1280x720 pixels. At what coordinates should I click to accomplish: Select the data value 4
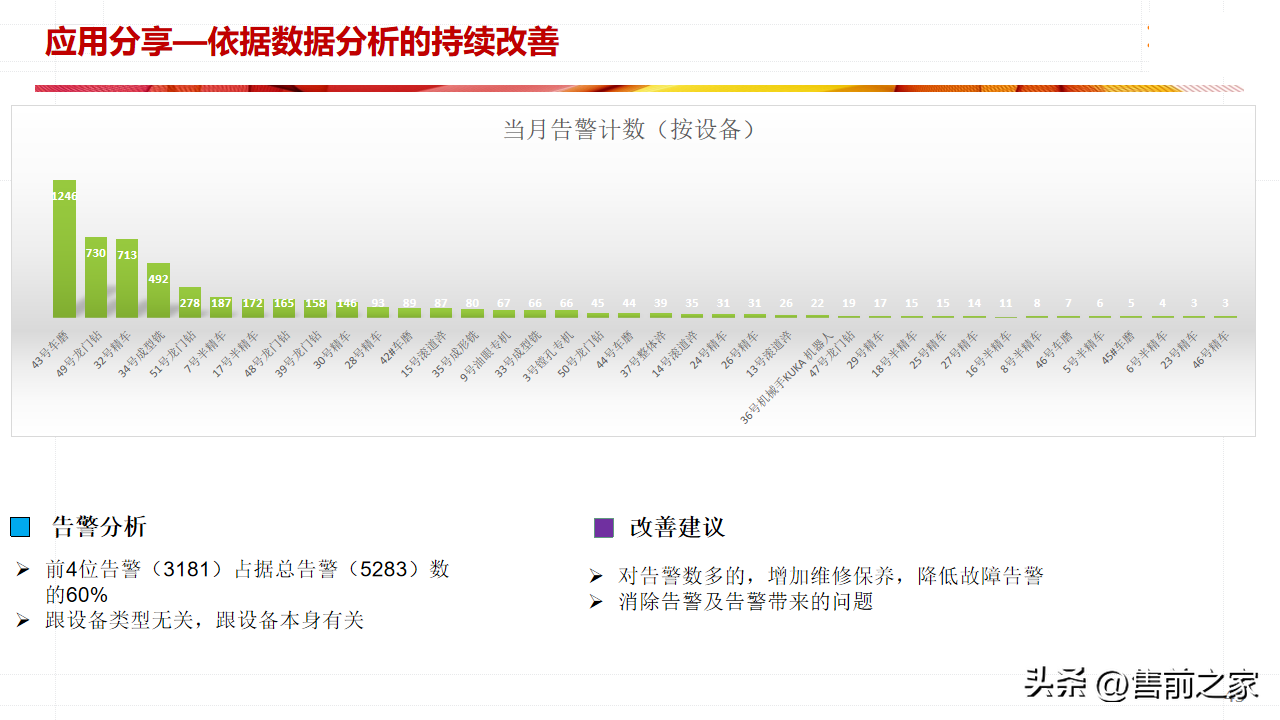pos(1163,303)
